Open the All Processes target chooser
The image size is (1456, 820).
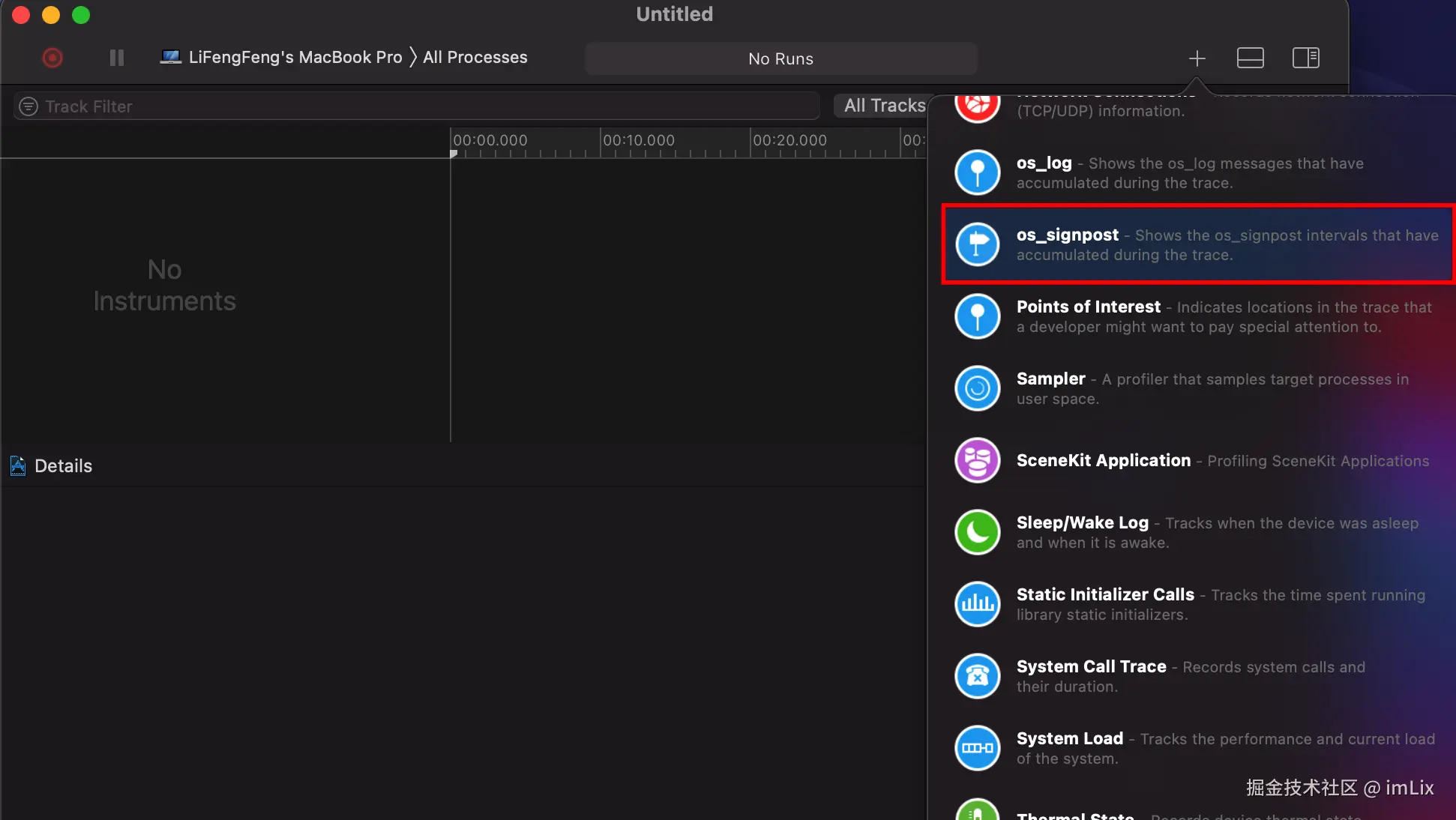coord(475,58)
